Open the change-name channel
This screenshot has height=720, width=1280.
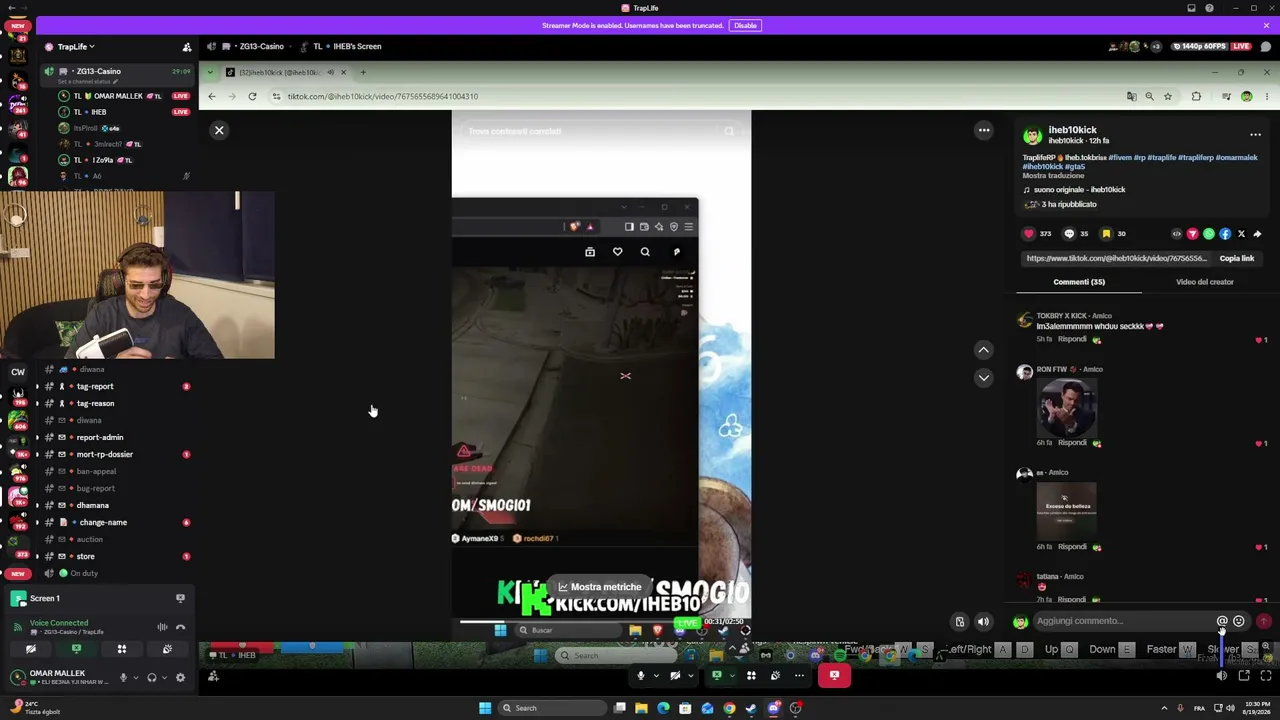click(x=103, y=522)
